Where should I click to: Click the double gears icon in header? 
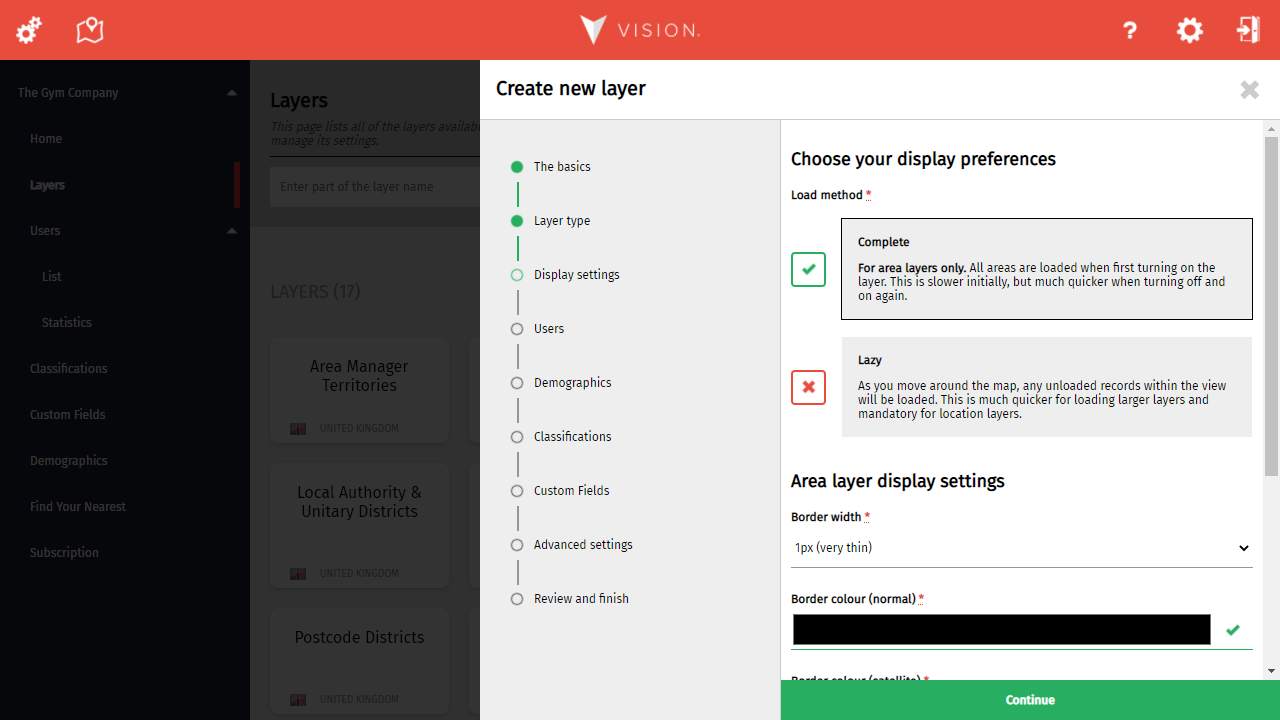click(29, 30)
